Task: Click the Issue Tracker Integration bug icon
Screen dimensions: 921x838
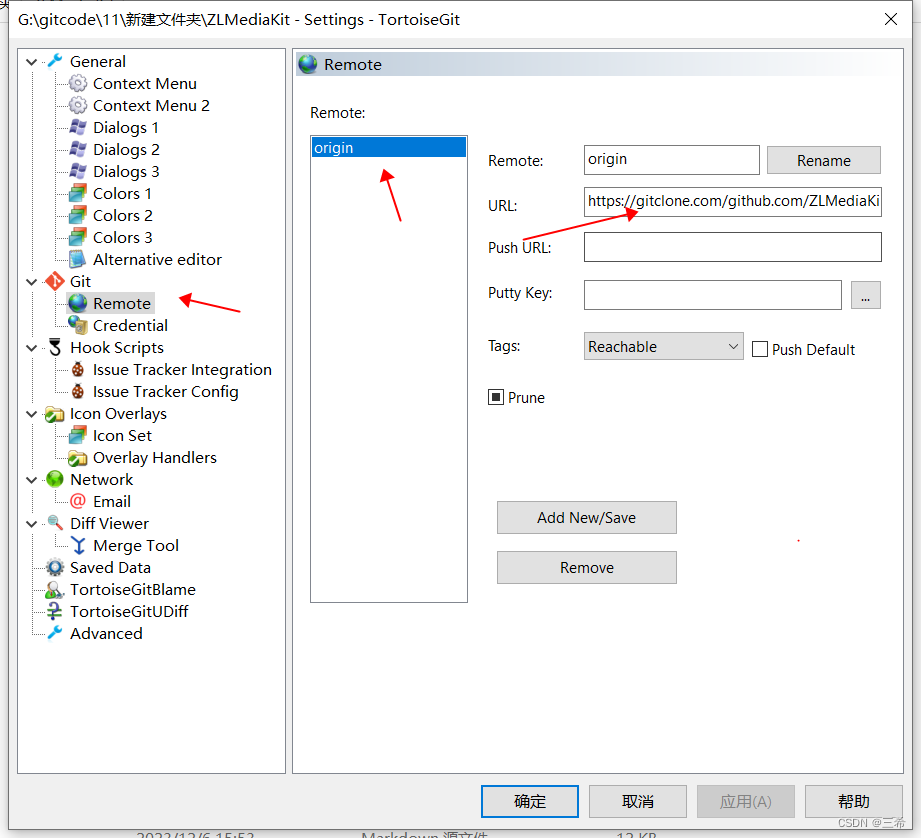Action: click(x=78, y=370)
